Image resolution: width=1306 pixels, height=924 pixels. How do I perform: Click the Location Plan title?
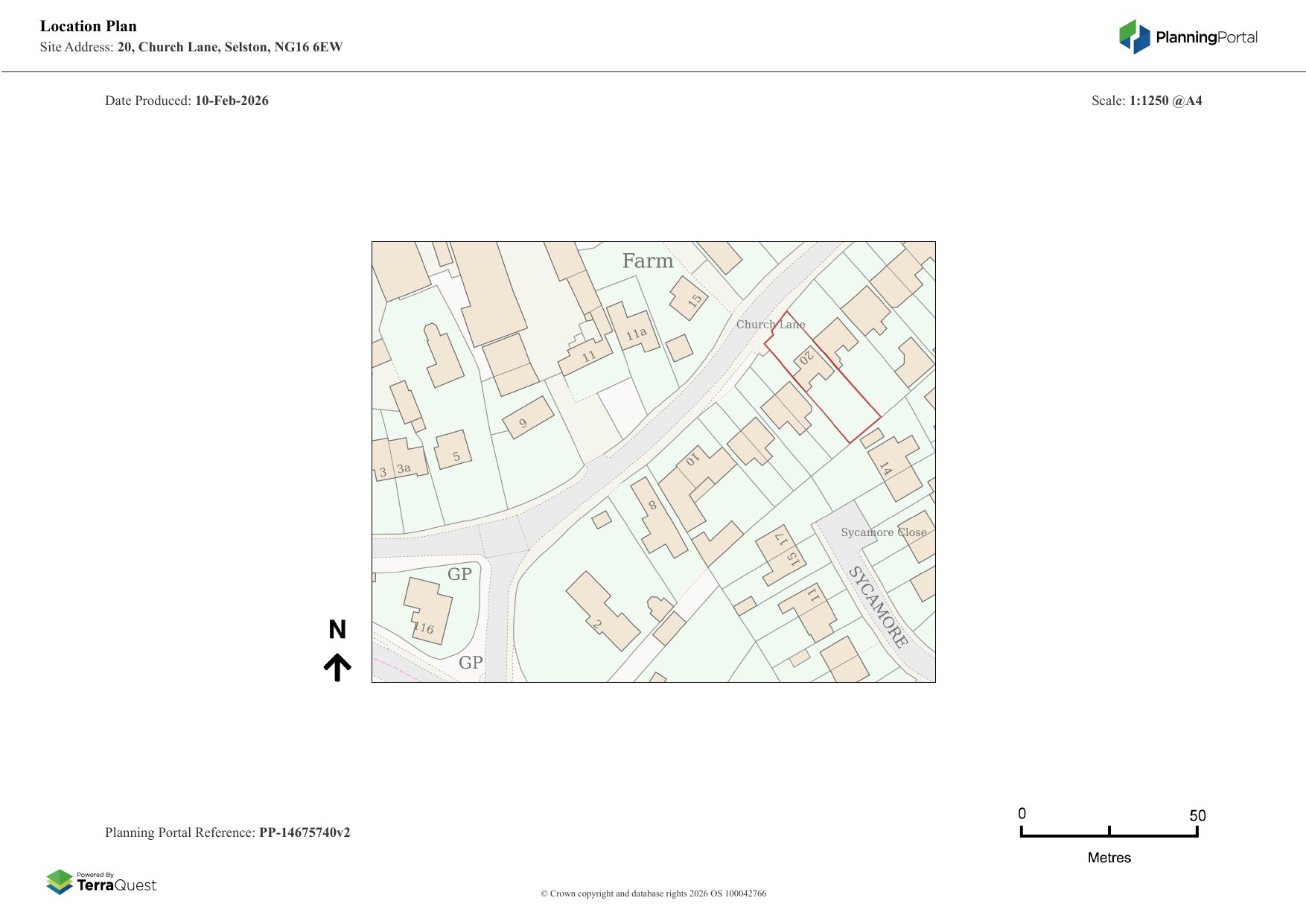click(x=89, y=26)
